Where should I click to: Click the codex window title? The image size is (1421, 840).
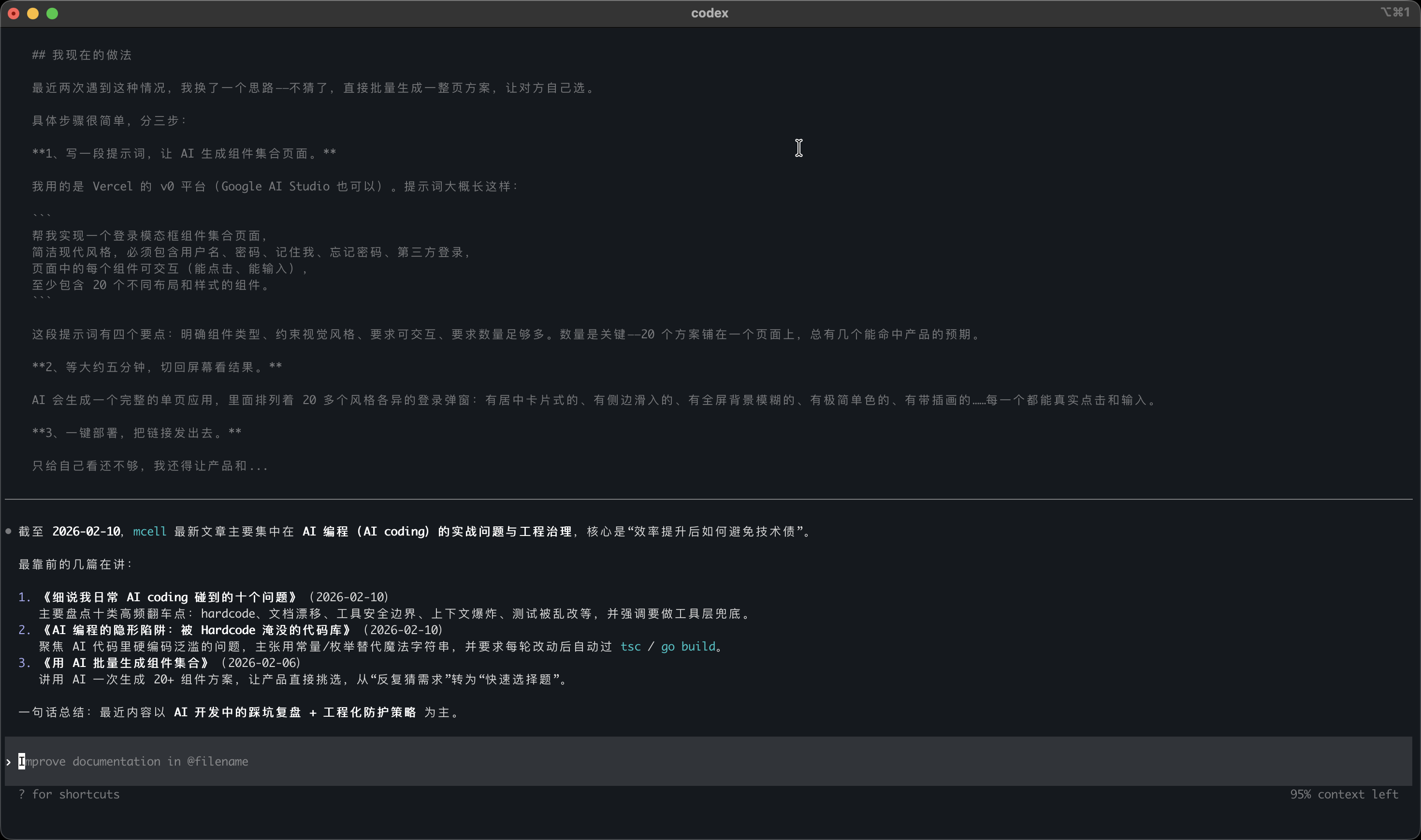click(709, 13)
